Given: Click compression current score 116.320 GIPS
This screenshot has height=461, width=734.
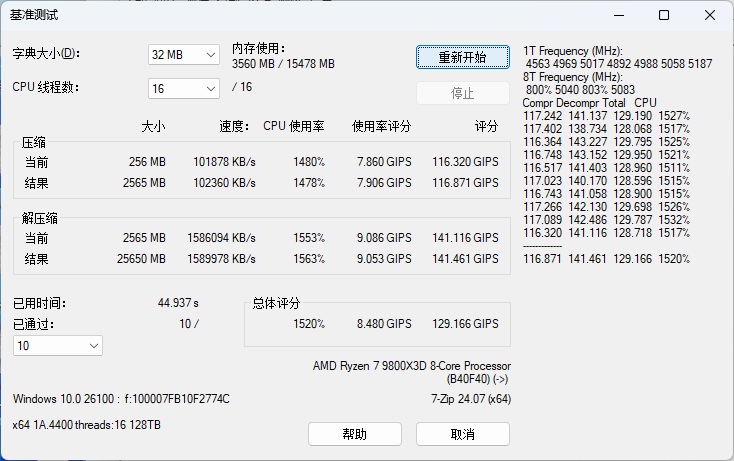Looking at the screenshot, I should 465,162.
